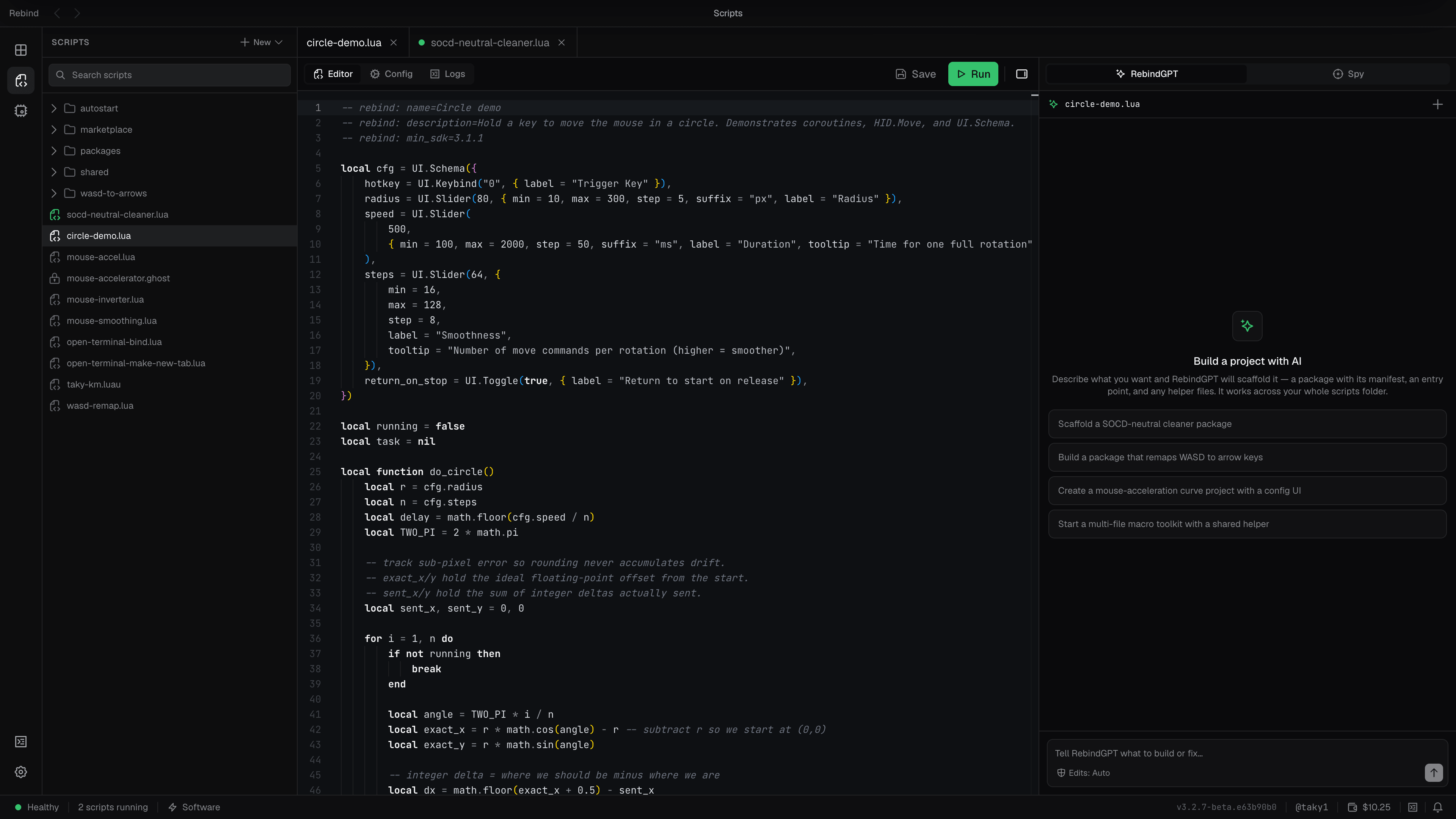
Task: Open settings gear in left sidebar
Action: point(21,772)
